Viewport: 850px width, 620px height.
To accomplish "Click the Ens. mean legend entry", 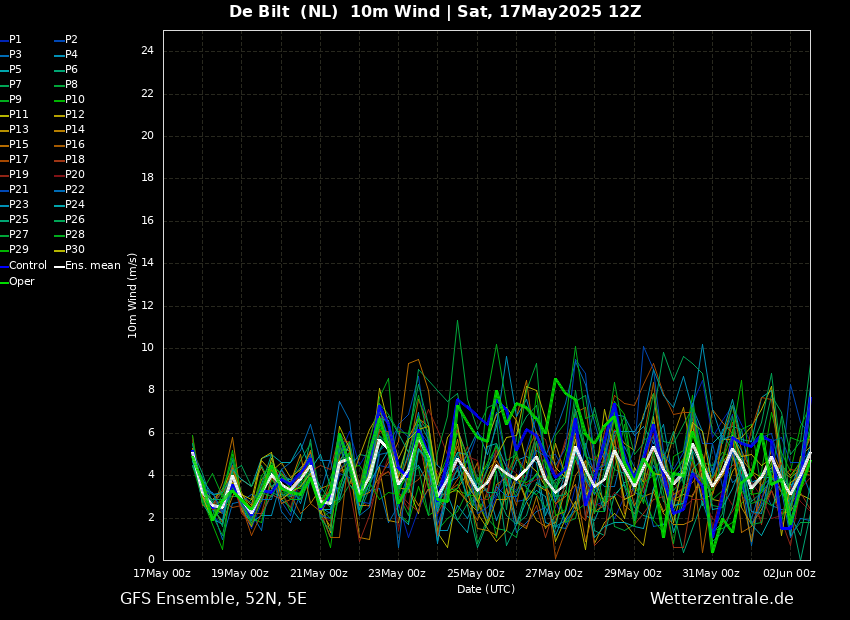I will click(x=92, y=266).
